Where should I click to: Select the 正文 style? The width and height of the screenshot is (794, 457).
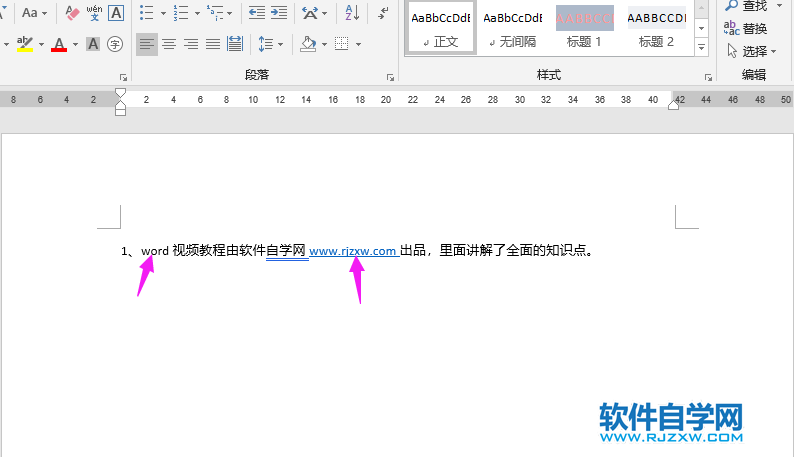coord(440,28)
